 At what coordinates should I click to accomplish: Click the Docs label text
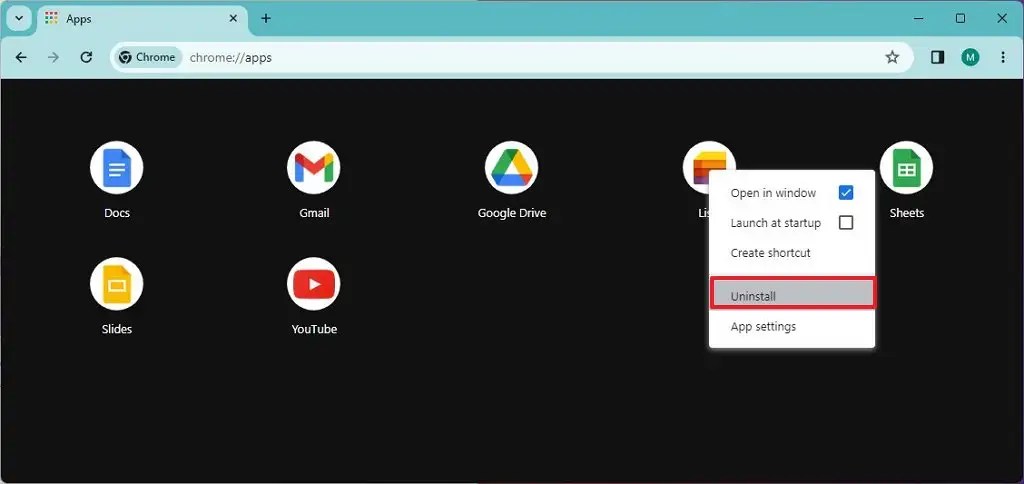pos(116,213)
